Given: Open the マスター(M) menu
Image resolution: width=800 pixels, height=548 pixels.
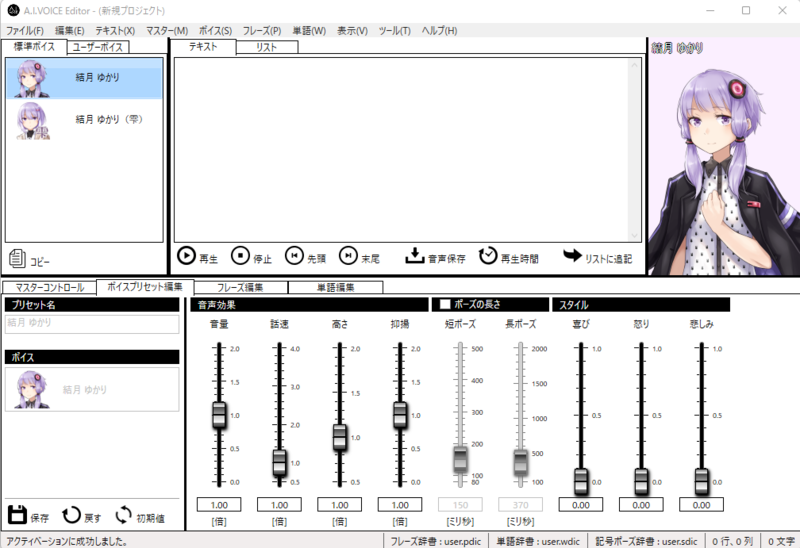Looking at the screenshot, I should [x=167, y=31].
